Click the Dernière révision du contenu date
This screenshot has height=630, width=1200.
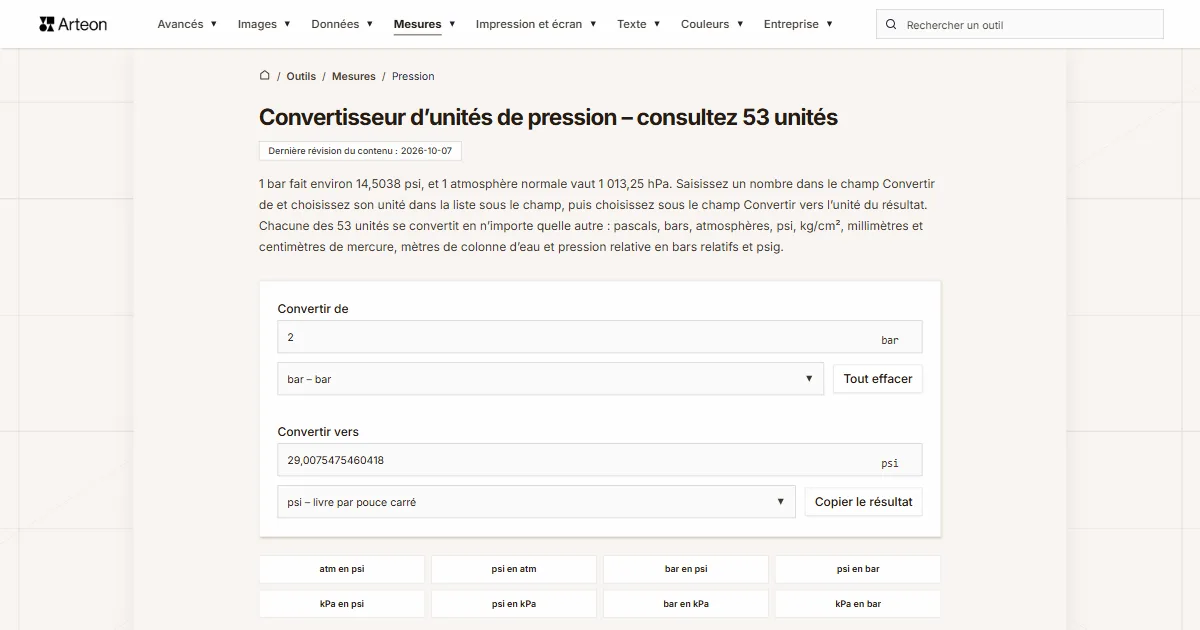pos(360,151)
